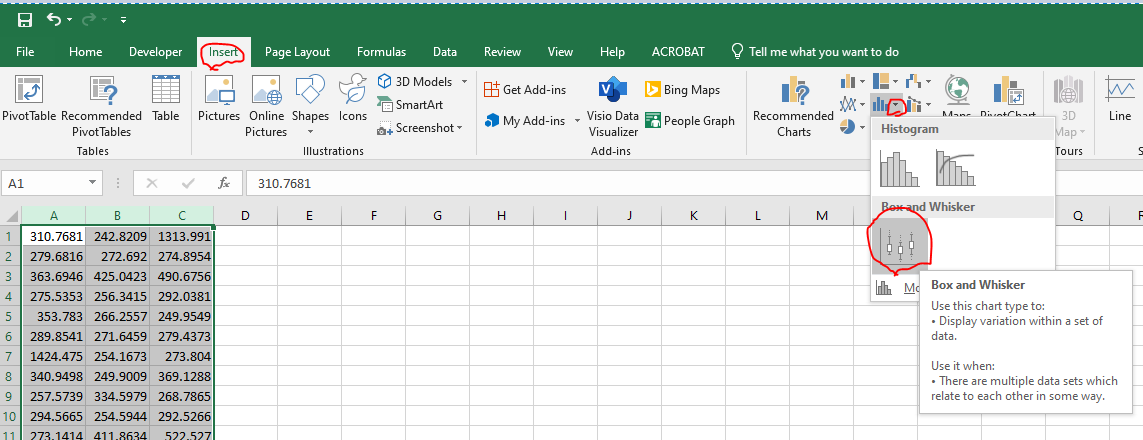Image resolution: width=1143 pixels, height=440 pixels.
Task: Open Recommended PivotTables
Action: click(x=101, y=106)
